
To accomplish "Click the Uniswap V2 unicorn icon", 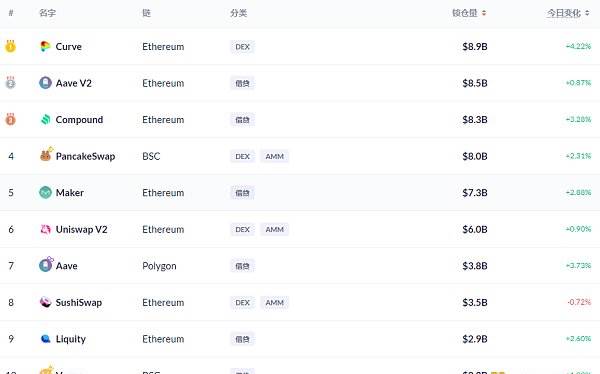I will 46,229.
